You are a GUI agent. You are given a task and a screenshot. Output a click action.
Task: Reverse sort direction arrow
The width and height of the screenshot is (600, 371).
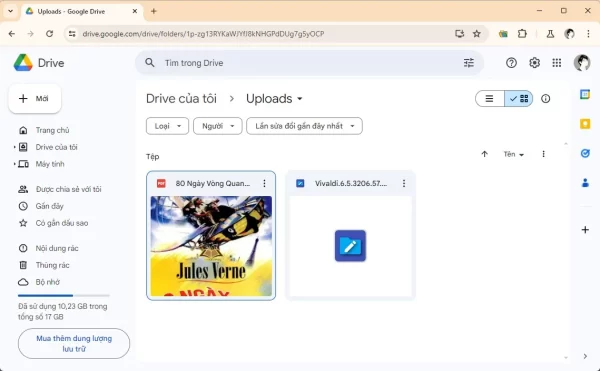484,154
